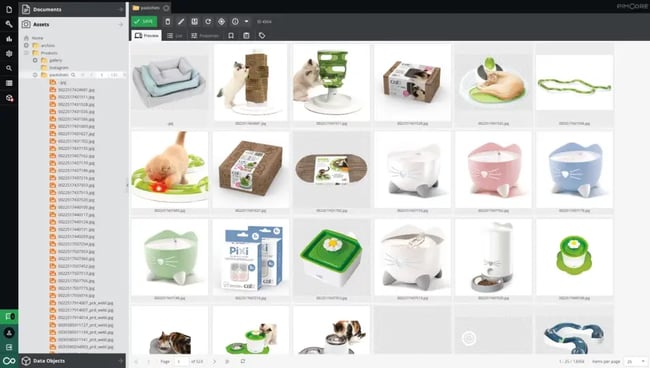This screenshot has width=650, height=368.
Task: Open the dropdown arrow beside the info icon
Action: point(246,22)
